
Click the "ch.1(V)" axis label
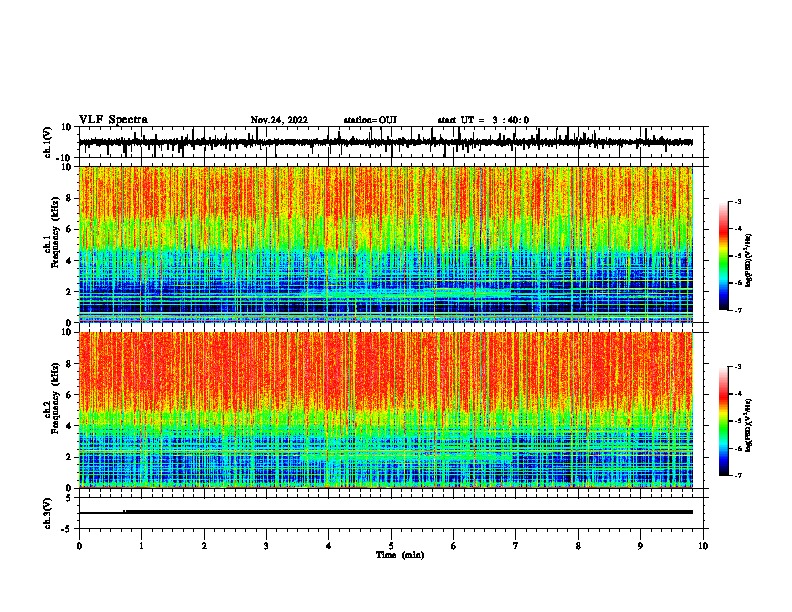click(x=48, y=142)
